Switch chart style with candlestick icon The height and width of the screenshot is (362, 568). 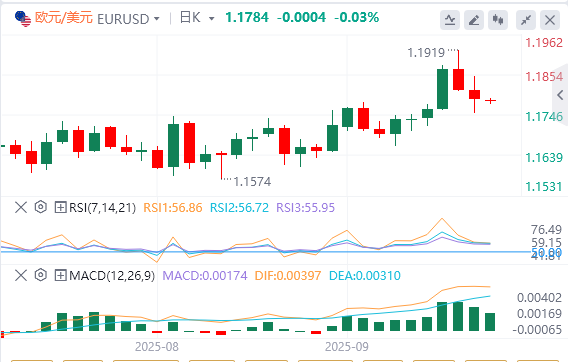click(498, 20)
